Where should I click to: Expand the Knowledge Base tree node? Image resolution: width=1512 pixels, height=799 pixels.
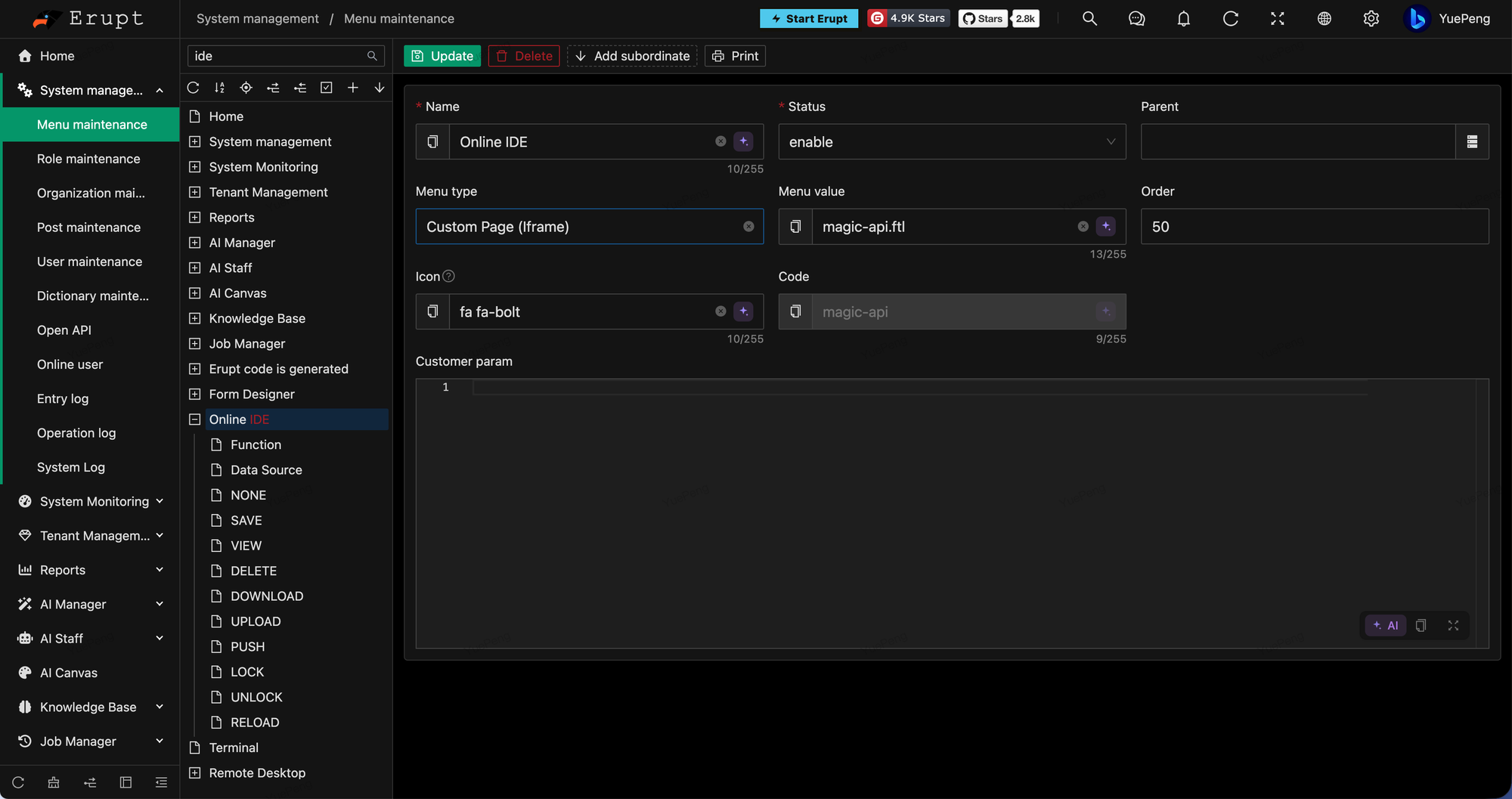pyautogui.click(x=195, y=318)
